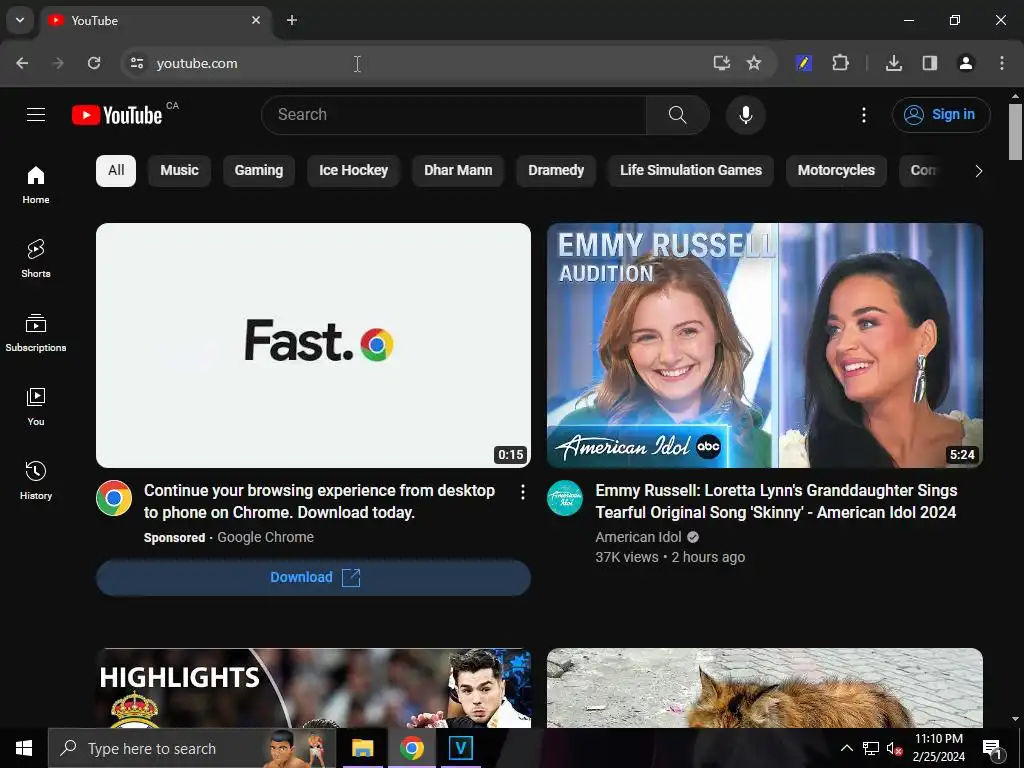This screenshot has width=1024, height=768.
Task: Select the Life Simulation Games chip
Action: click(691, 170)
